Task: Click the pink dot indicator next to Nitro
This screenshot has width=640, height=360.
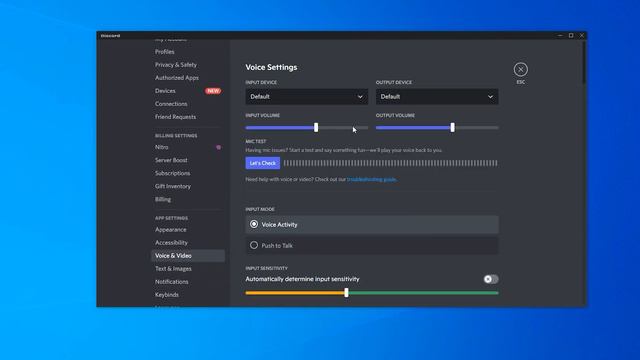Action: coord(218,147)
